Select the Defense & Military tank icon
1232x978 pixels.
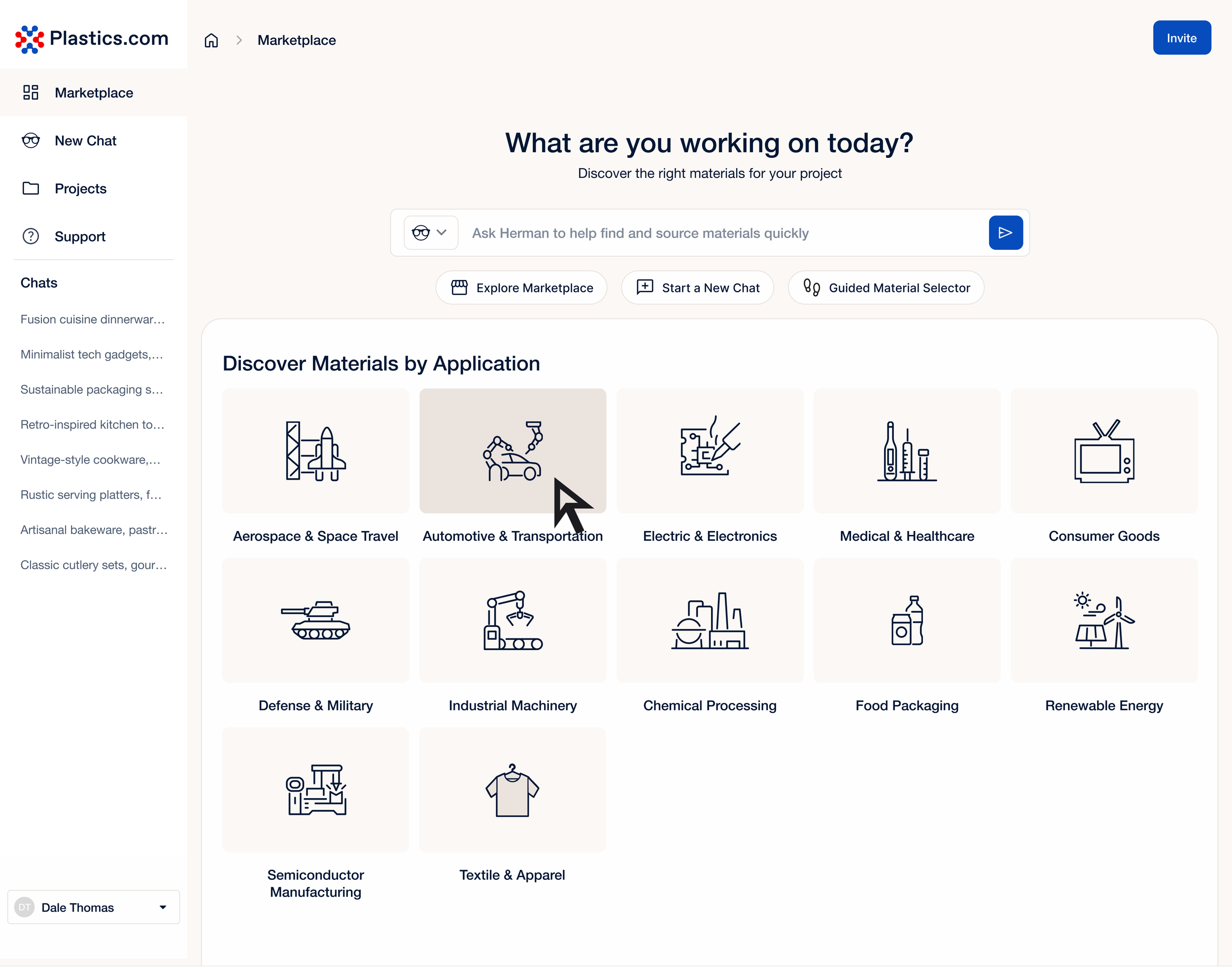[x=315, y=620]
